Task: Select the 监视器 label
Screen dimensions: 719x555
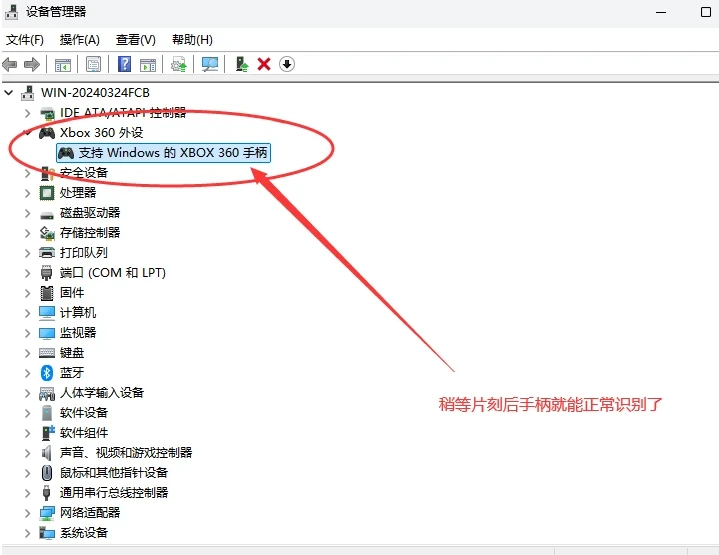Action: (77, 333)
